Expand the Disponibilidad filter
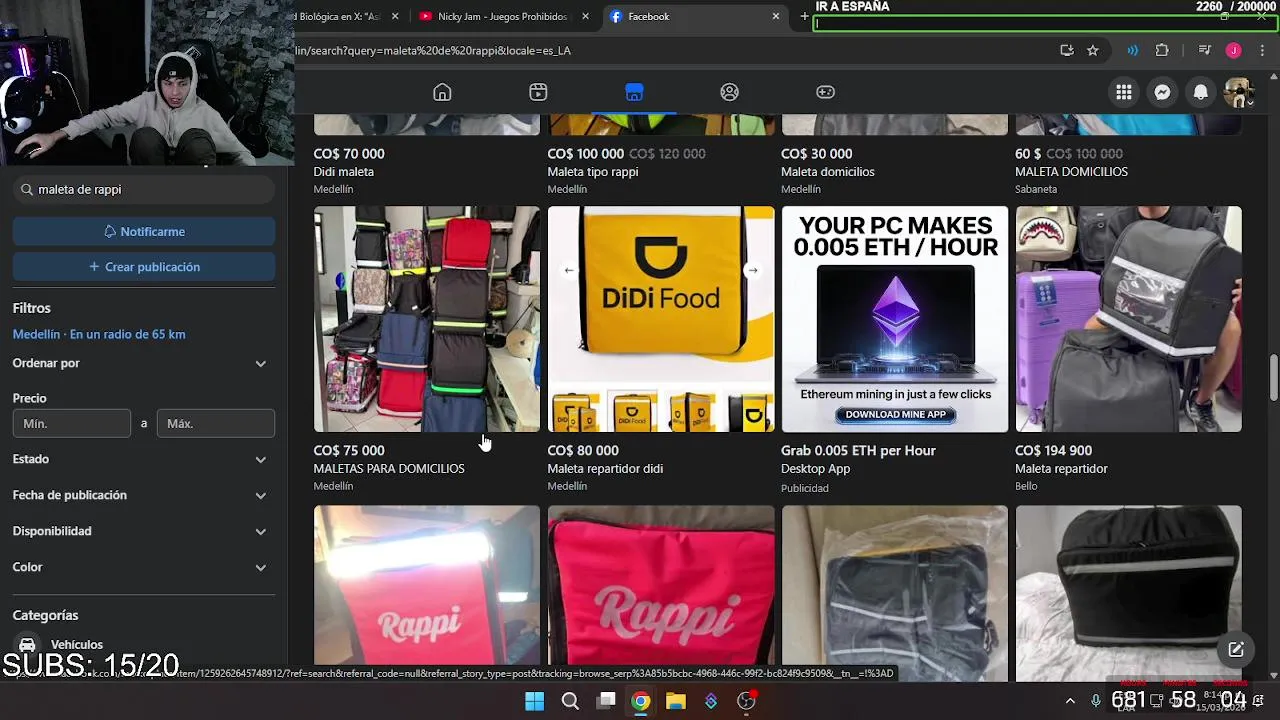This screenshot has width=1280, height=720. (x=140, y=531)
